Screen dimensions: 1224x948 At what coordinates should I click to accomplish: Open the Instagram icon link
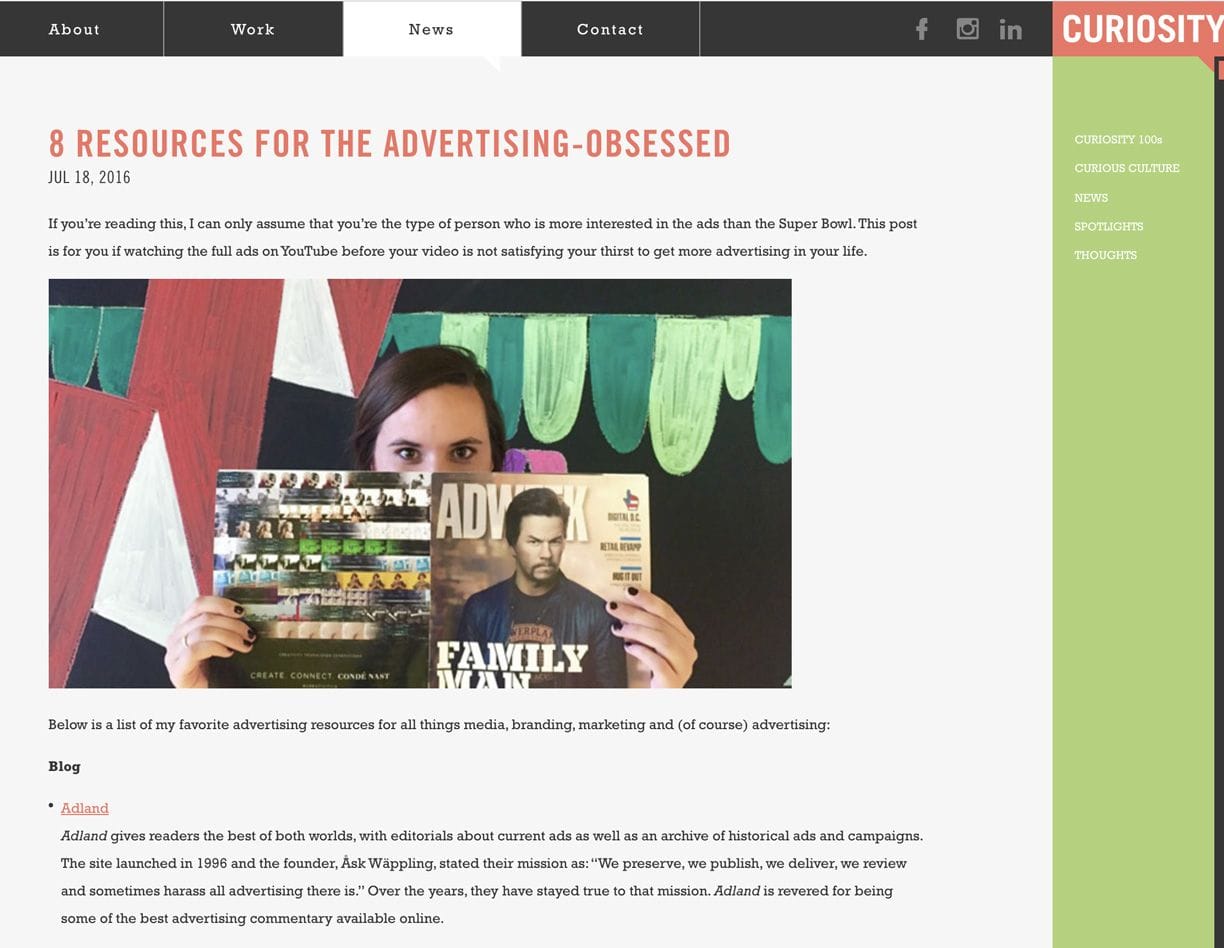967,29
